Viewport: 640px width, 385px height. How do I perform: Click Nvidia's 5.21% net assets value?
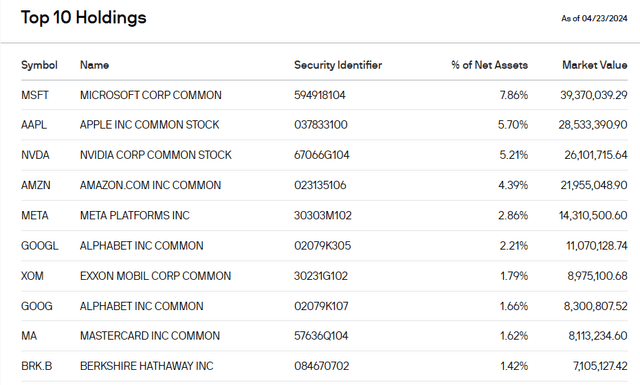(x=513, y=155)
